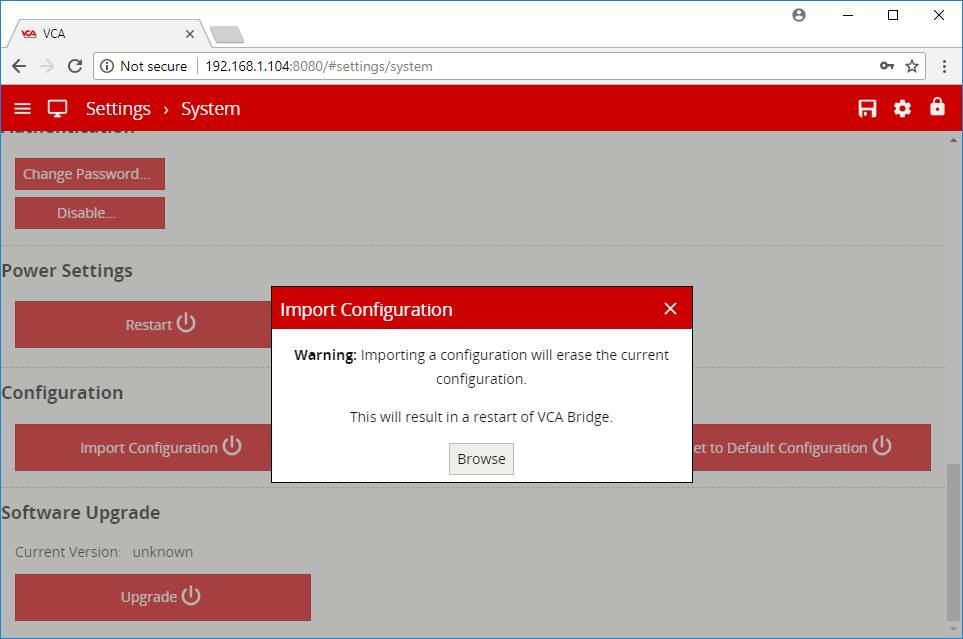963x639 pixels.
Task: Open the Chrome three-dot menu
Action: (x=944, y=66)
